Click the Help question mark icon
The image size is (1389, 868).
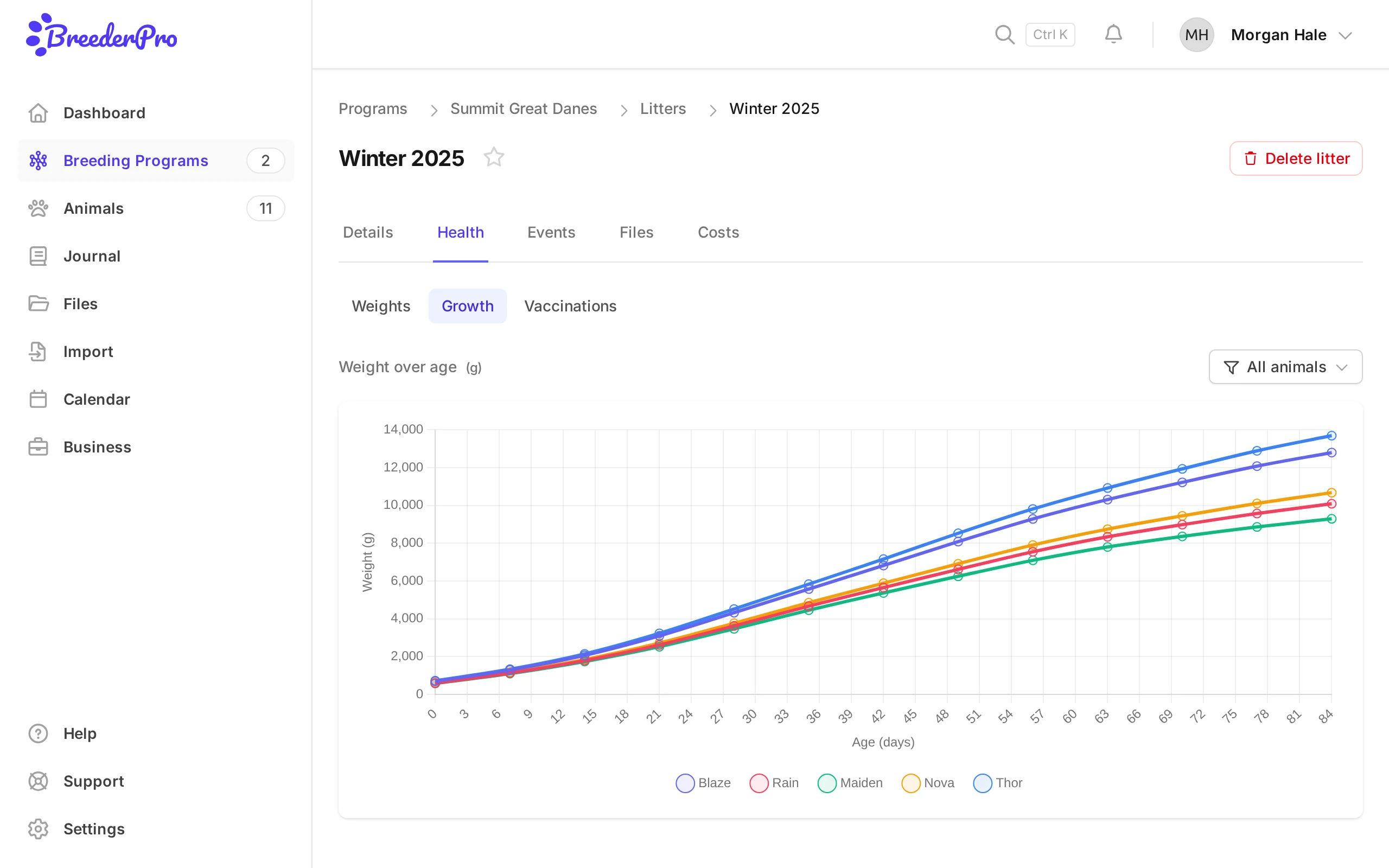pos(39,733)
